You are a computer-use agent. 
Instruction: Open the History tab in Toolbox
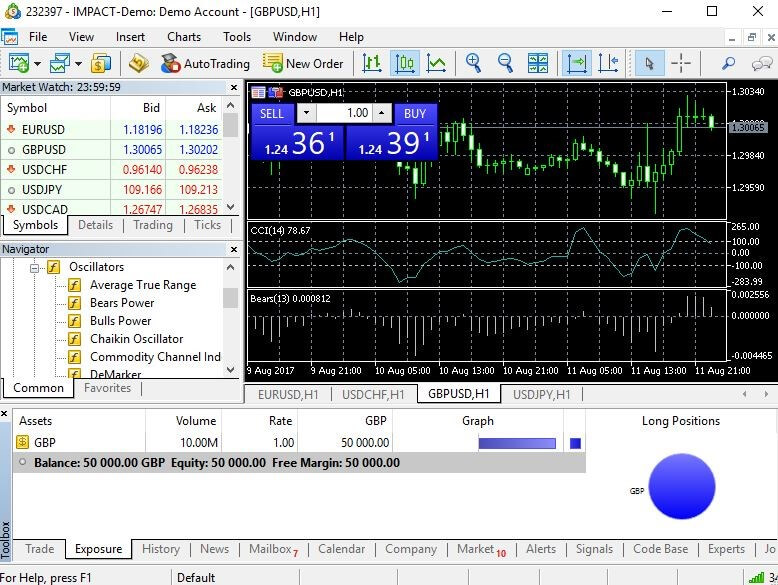pos(161,549)
